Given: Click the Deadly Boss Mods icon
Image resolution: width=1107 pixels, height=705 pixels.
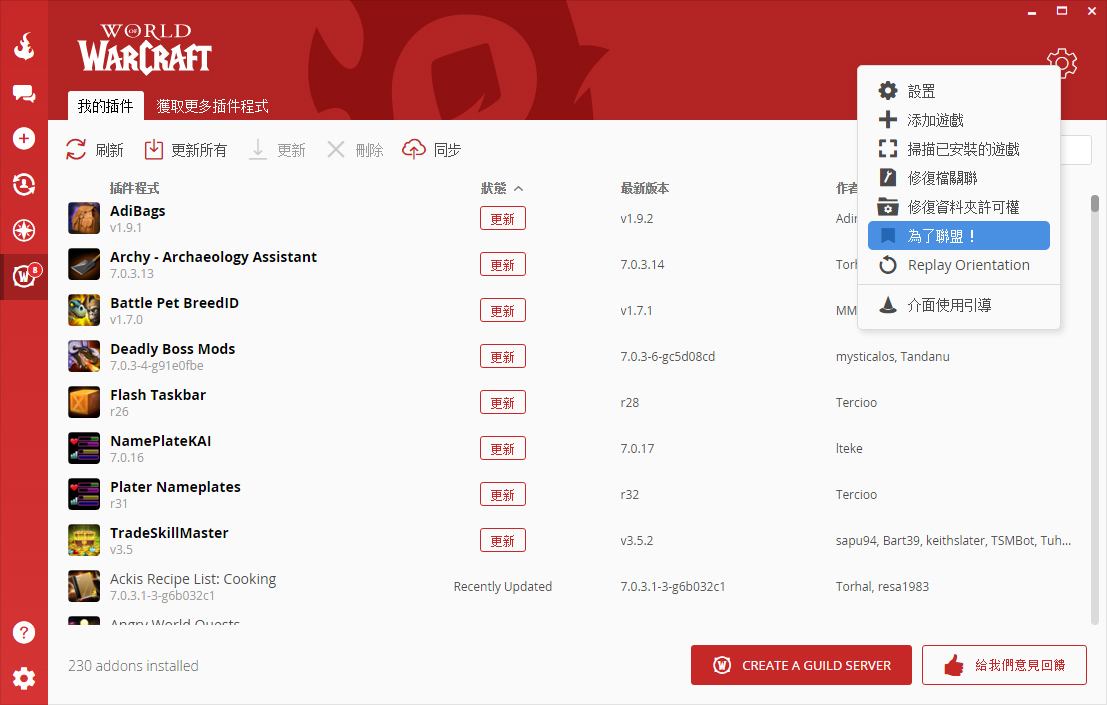Looking at the screenshot, I should tap(84, 356).
